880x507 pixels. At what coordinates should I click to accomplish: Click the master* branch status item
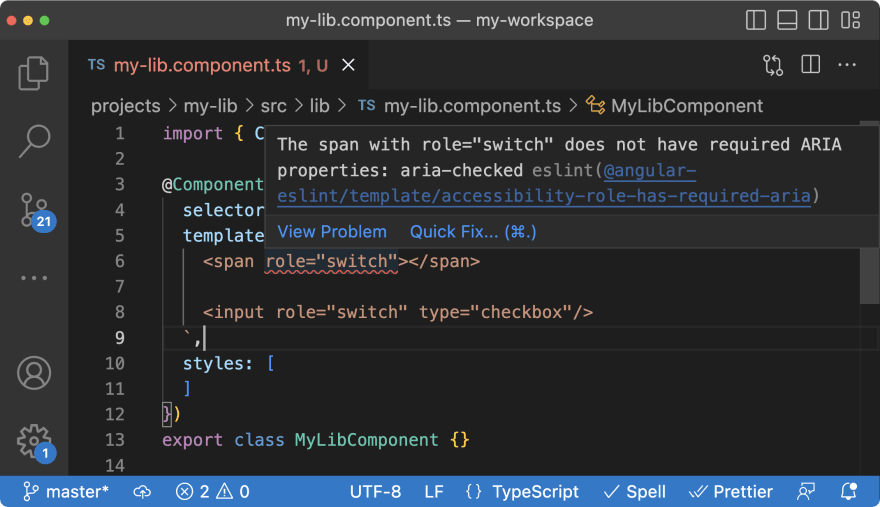pyautogui.click(x=66, y=492)
